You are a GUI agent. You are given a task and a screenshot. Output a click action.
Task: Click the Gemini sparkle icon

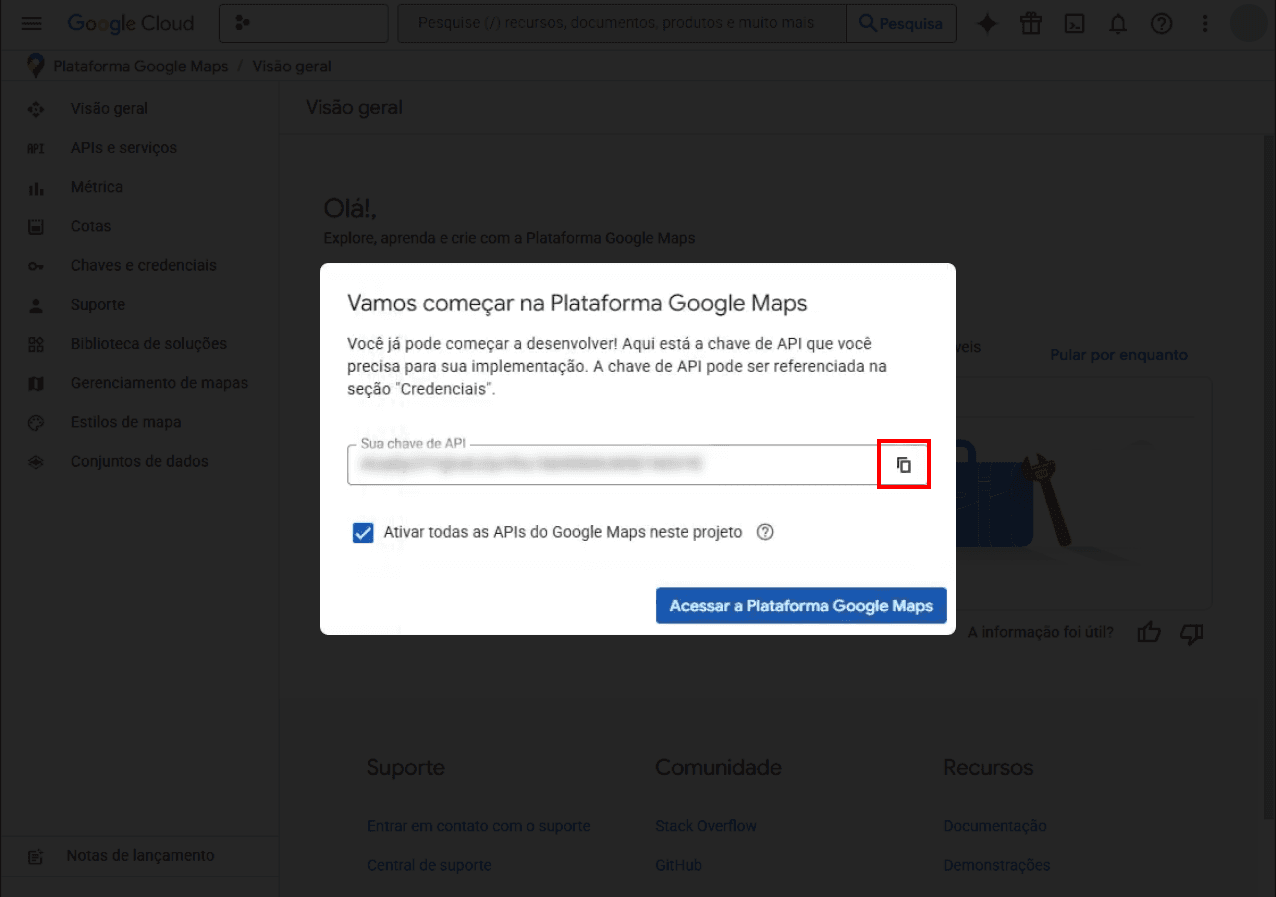click(x=987, y=24)
